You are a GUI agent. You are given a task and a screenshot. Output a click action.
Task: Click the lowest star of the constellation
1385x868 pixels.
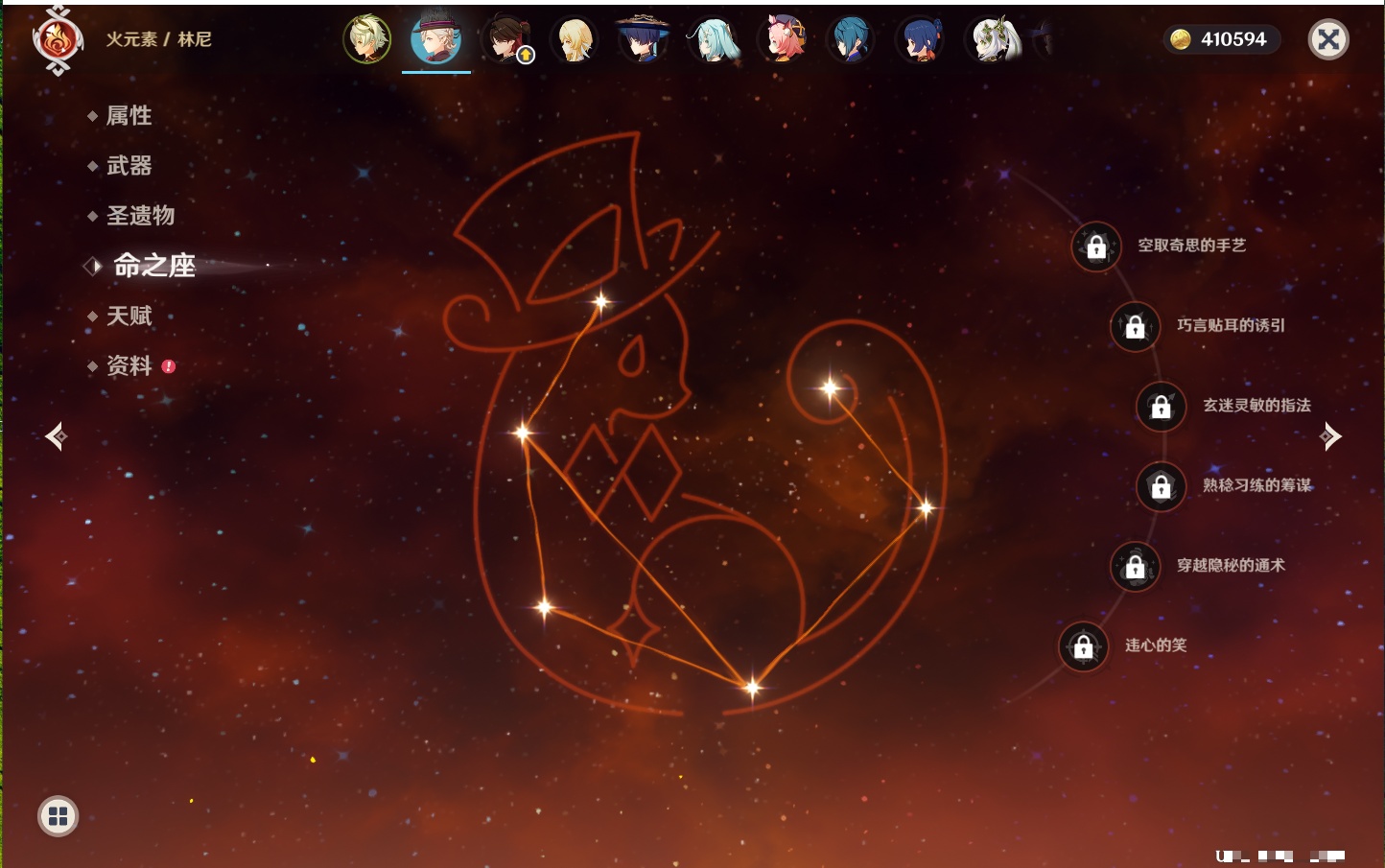click(x=752, y=687)
